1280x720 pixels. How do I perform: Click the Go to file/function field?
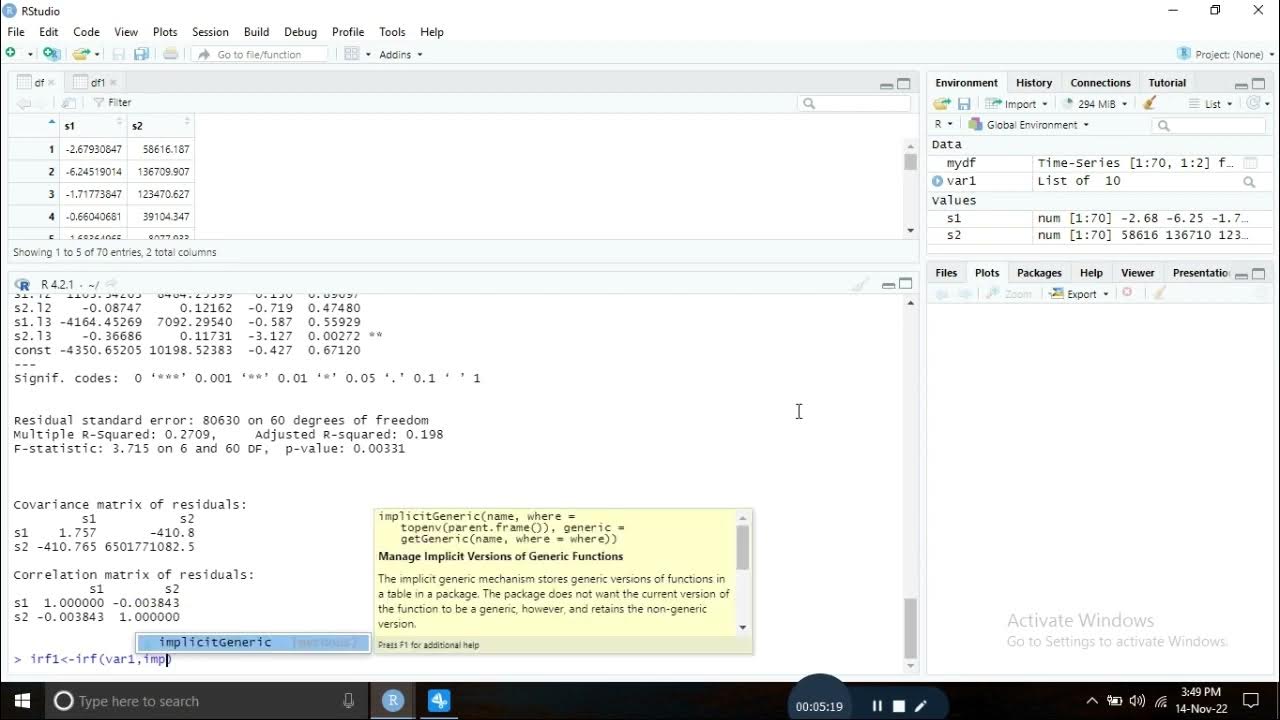coord(259,54)
